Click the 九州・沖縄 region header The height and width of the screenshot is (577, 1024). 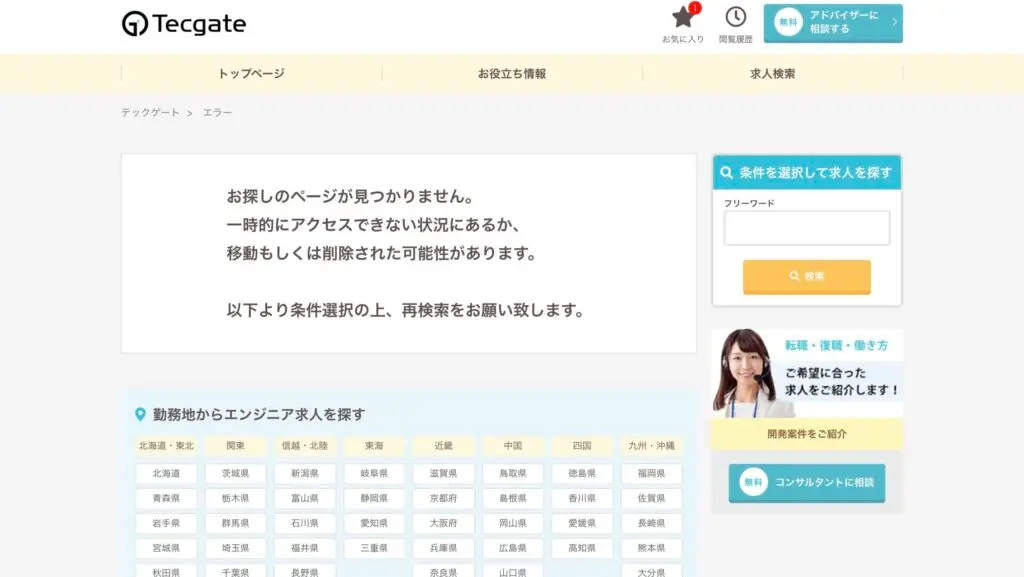click(651, 446)
